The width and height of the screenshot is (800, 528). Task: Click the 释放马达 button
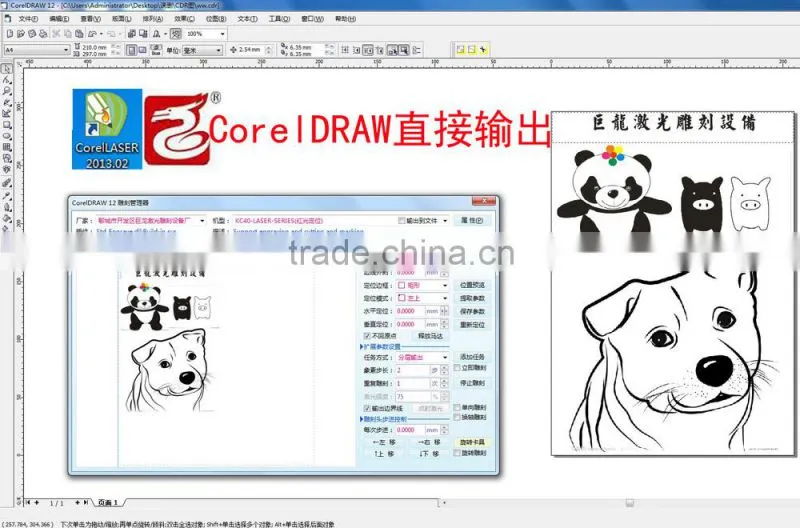(430, 336)
